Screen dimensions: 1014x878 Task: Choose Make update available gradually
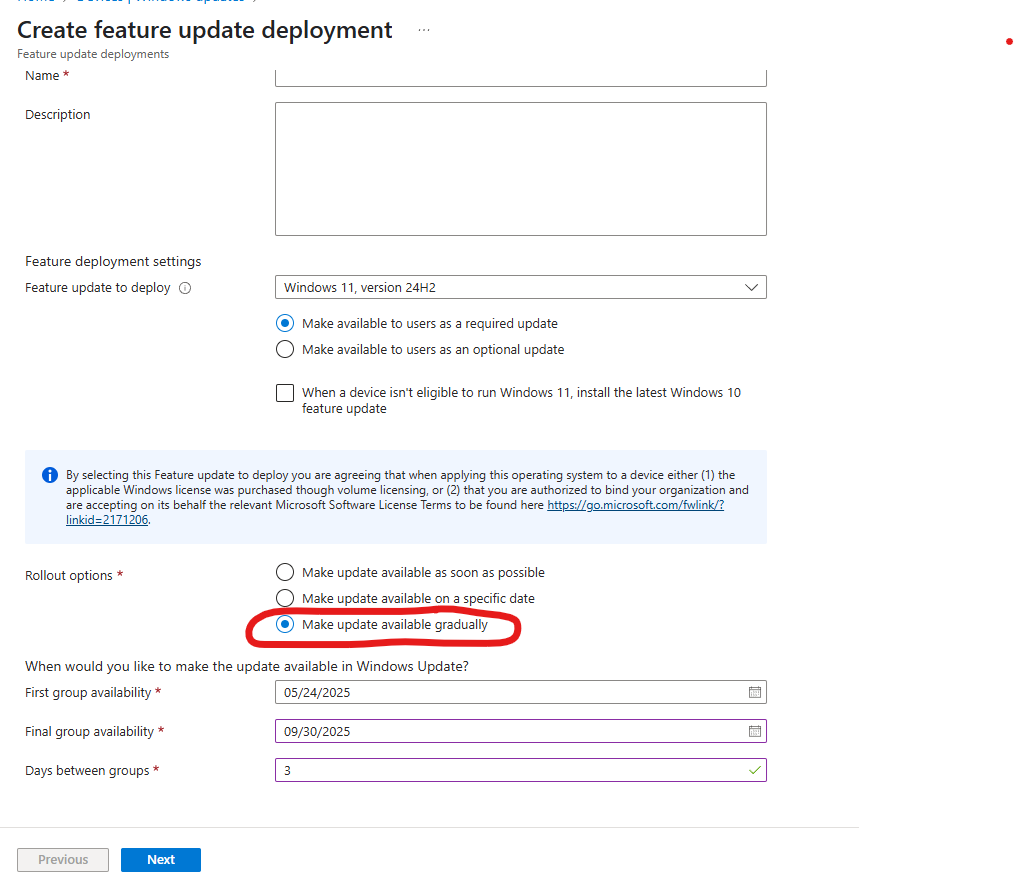click(285, 624)
